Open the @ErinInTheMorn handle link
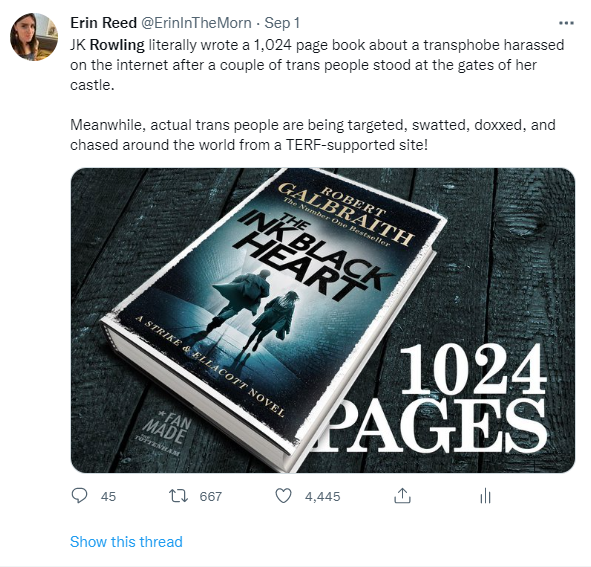This screenshot has height=567, width=591. tap(196, 23)
